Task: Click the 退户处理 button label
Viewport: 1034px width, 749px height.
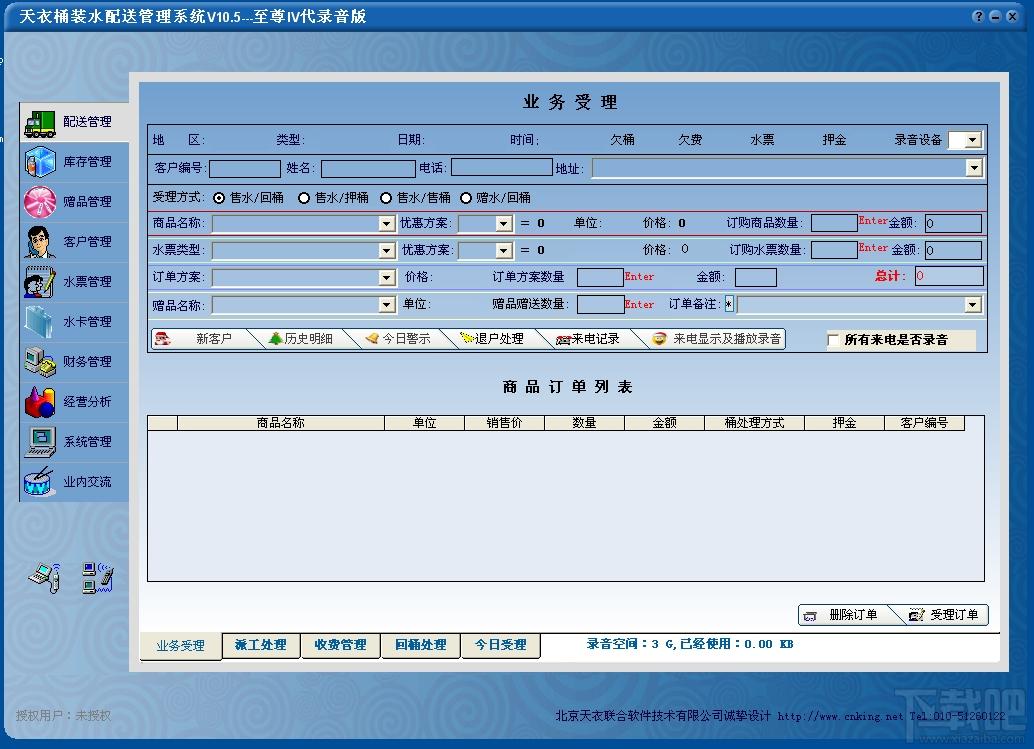Action: 499,339
